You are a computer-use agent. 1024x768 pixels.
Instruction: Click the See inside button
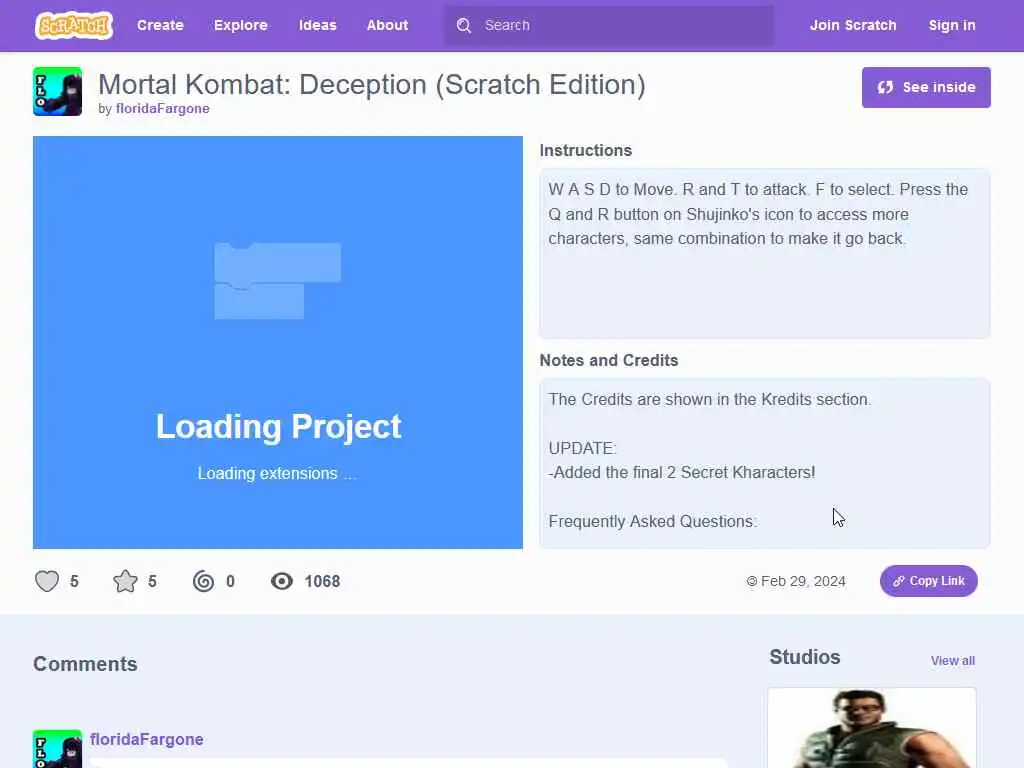pyautogui.click(x=926, y=88)
